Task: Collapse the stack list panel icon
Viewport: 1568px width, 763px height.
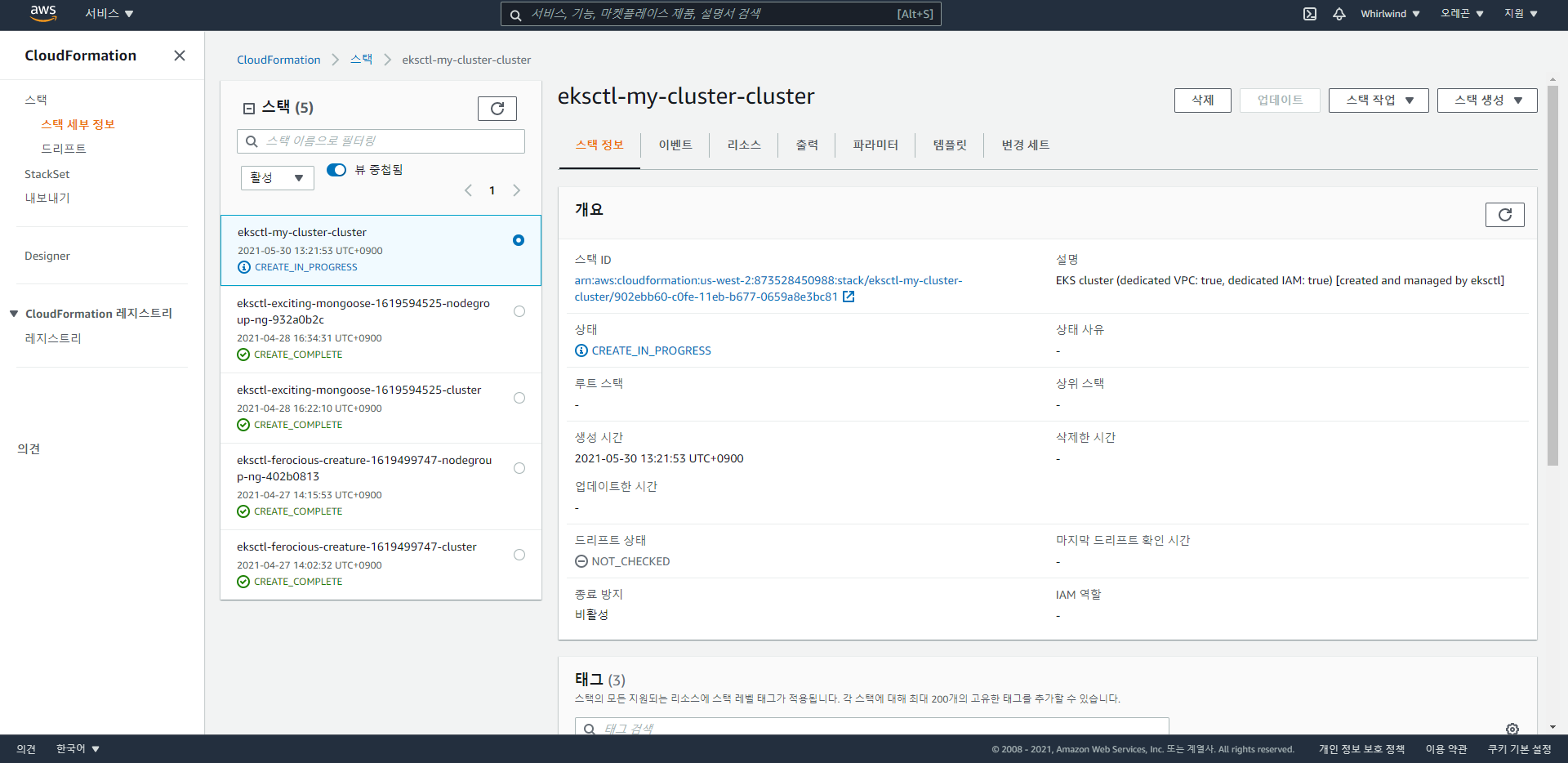Action: point(249,108)
